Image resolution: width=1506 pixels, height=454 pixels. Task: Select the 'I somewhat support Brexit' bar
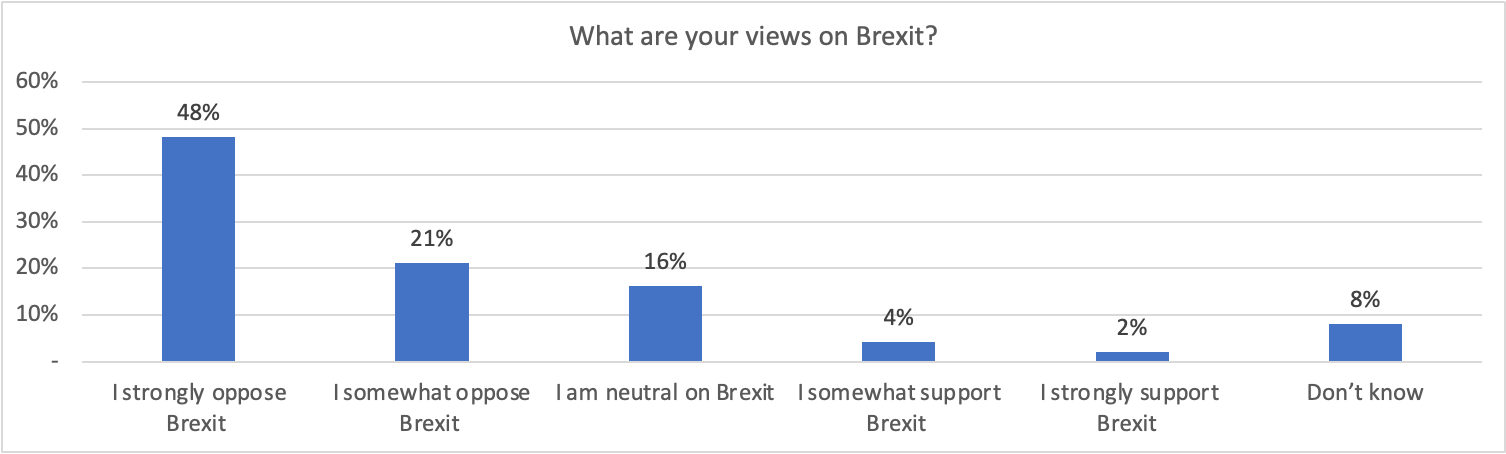coord(898,351)
